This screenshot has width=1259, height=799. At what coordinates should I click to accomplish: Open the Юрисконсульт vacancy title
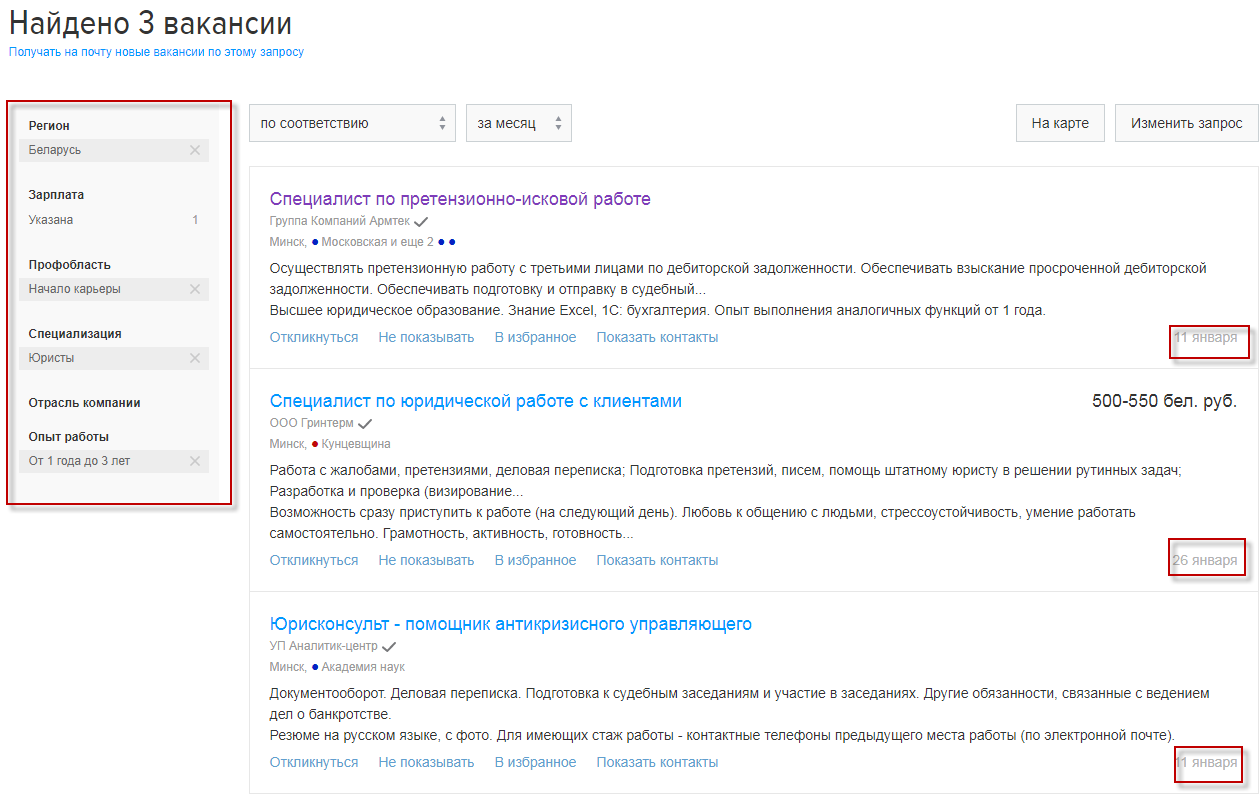[510, 624]
